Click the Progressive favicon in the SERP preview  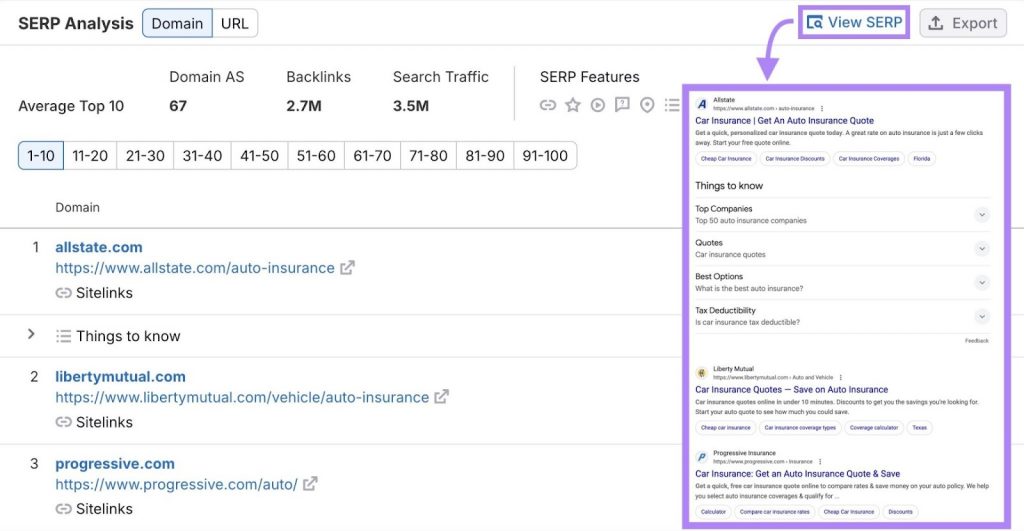click(702, 457)
